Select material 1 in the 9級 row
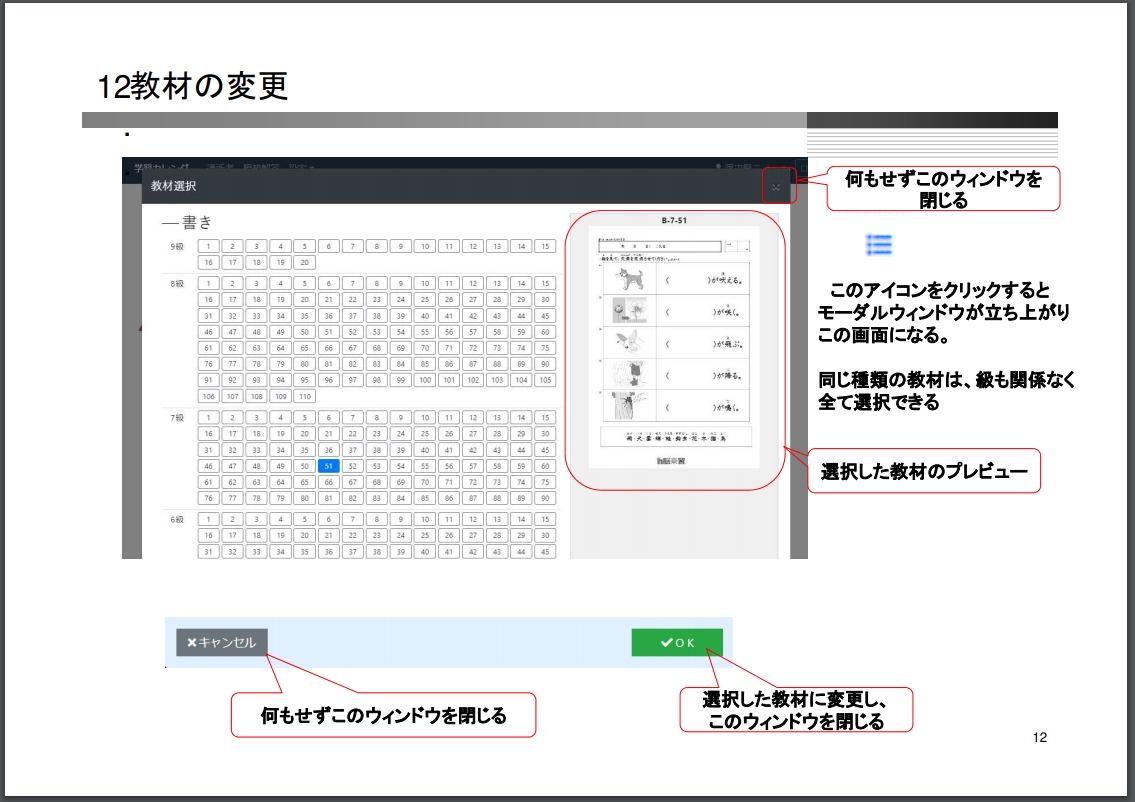This screenshot has width=1135, height=802. pyautogui.click(x=208, y=246)
